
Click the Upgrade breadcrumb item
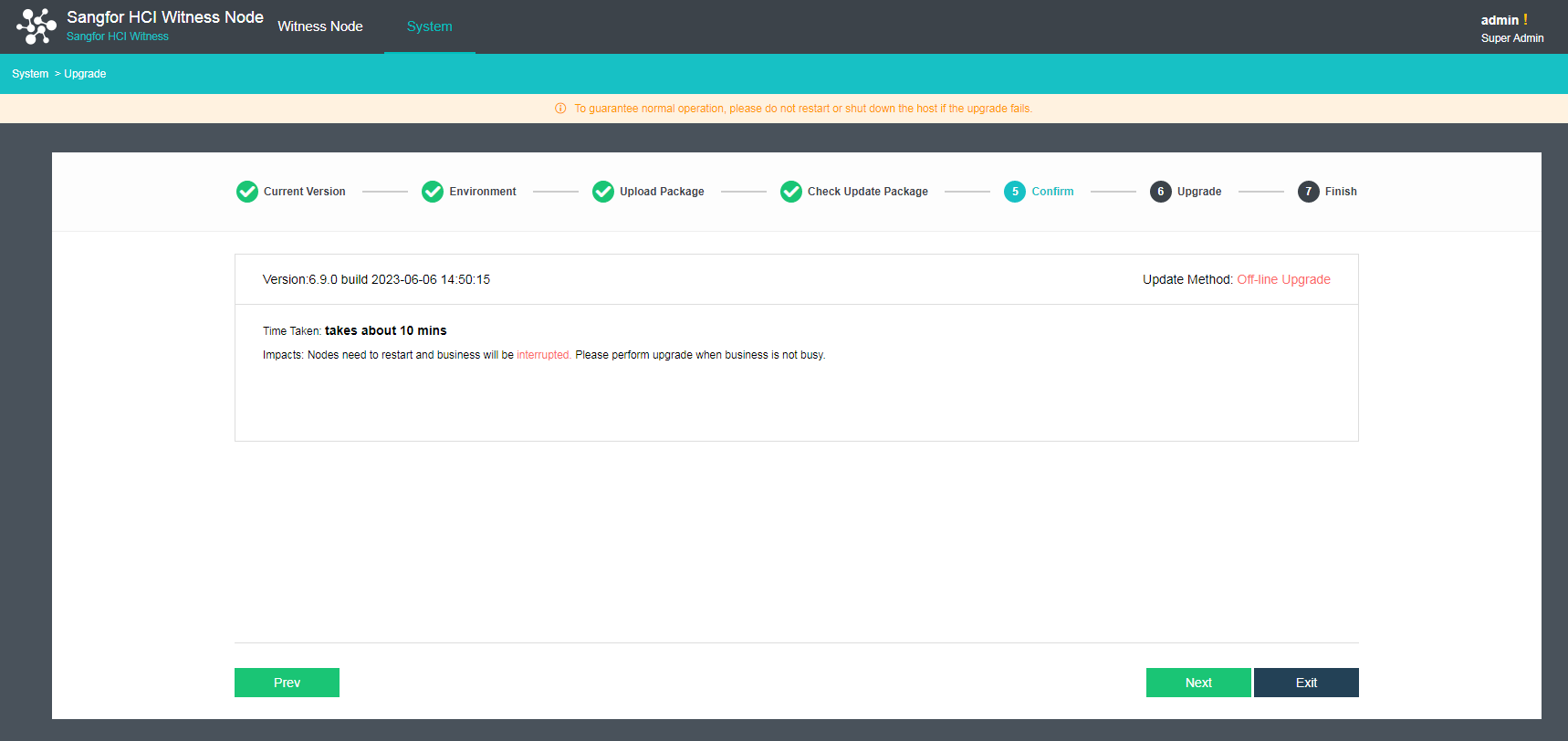click(85, 74)
